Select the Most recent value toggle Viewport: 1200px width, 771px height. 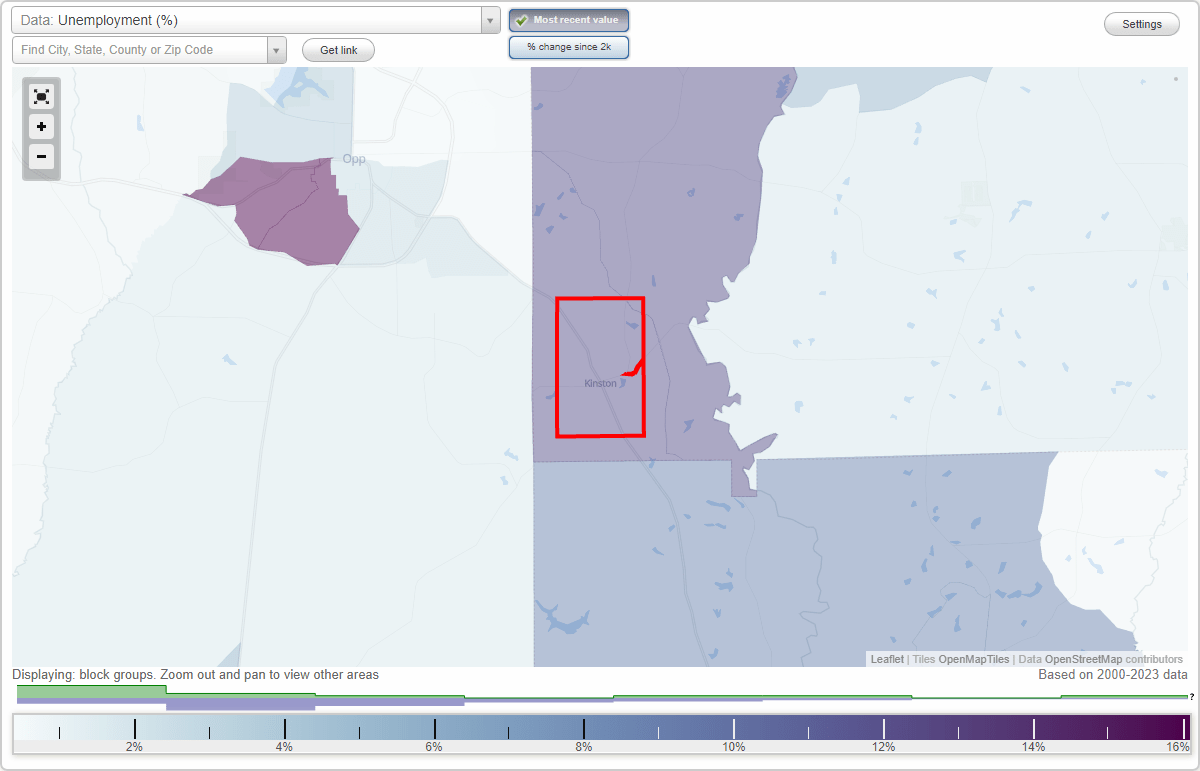pos(569,20)
